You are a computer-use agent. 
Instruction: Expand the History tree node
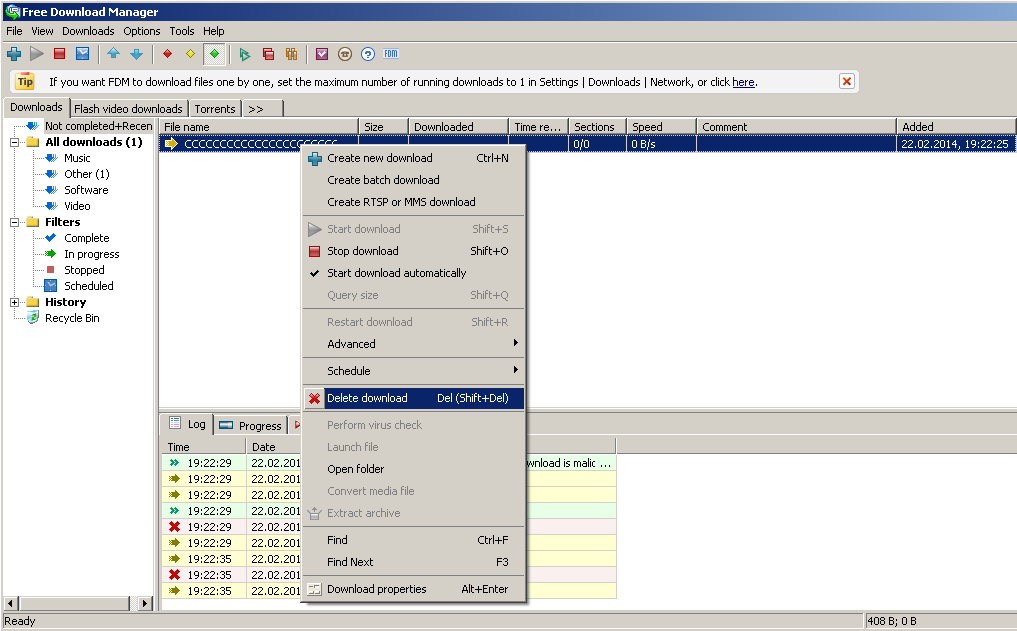pos(14,302)
